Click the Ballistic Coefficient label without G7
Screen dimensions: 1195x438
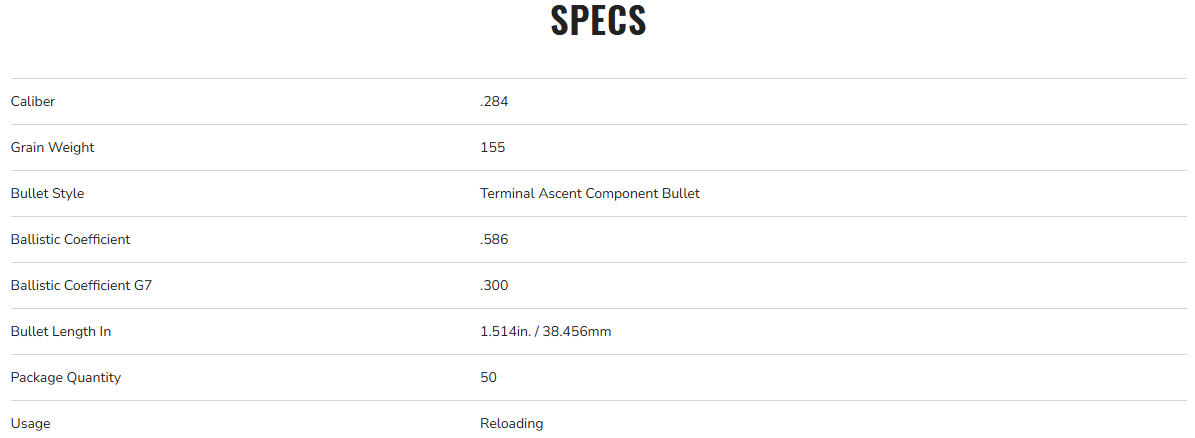point(70,239)
